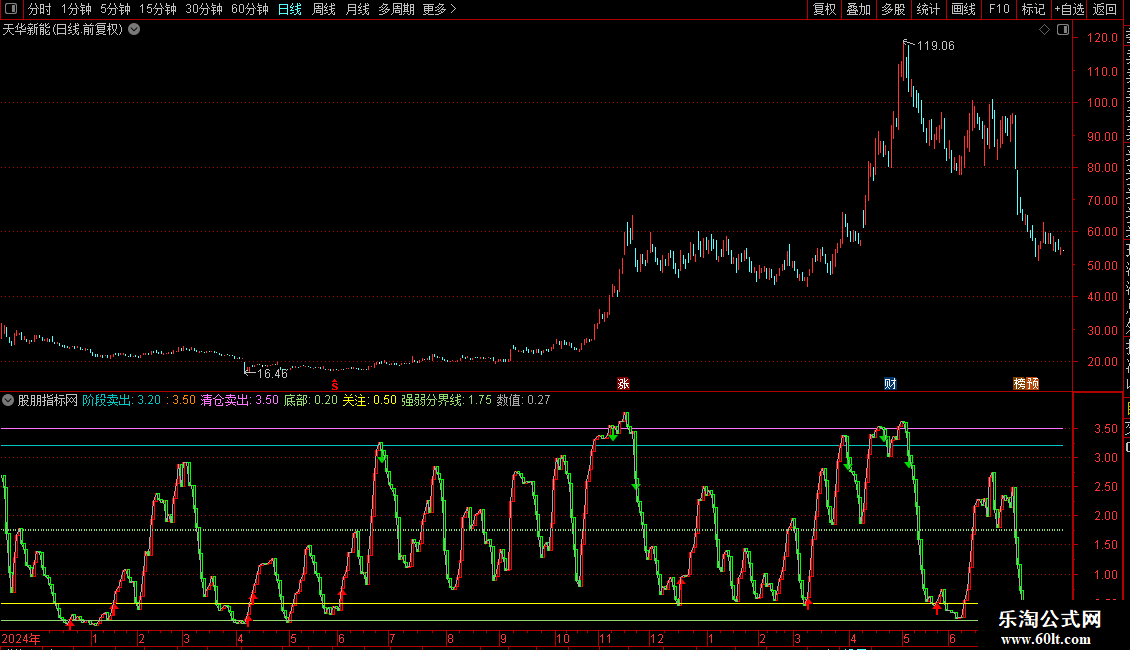The image size is (1130, 650).
Task: Click the 统计 statistics button
Action: click(x=927, y=9)
